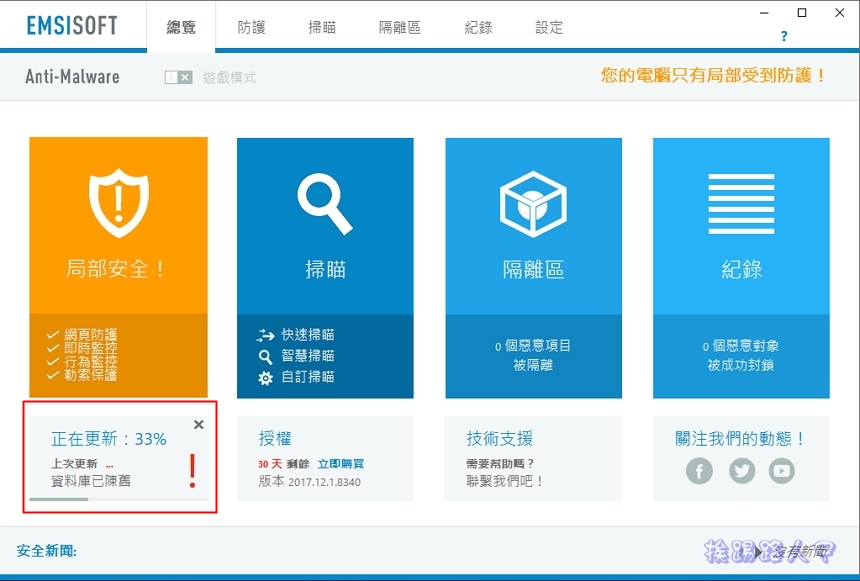
Task: Click the quick scan arrows icon
Action: click(x=265, y=335)
